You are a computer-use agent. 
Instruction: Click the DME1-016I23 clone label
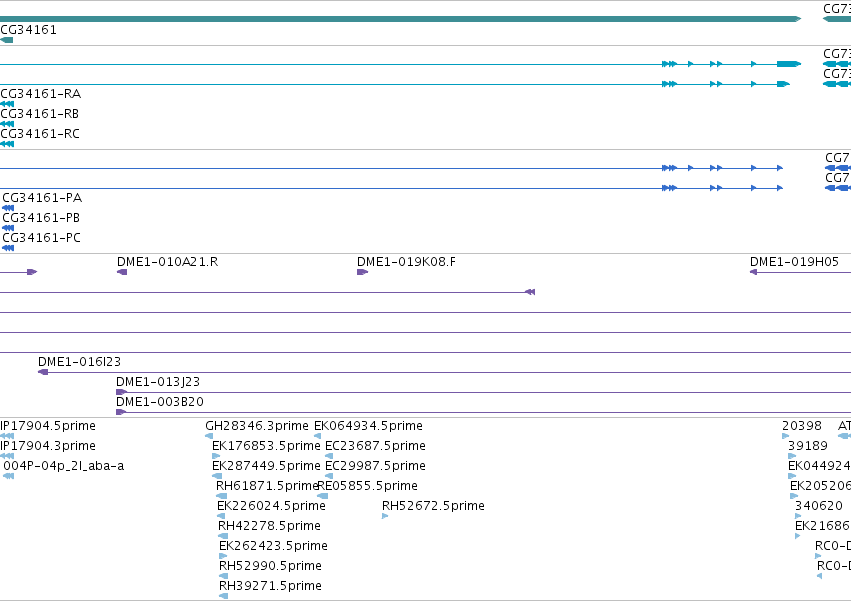(80, 362)
